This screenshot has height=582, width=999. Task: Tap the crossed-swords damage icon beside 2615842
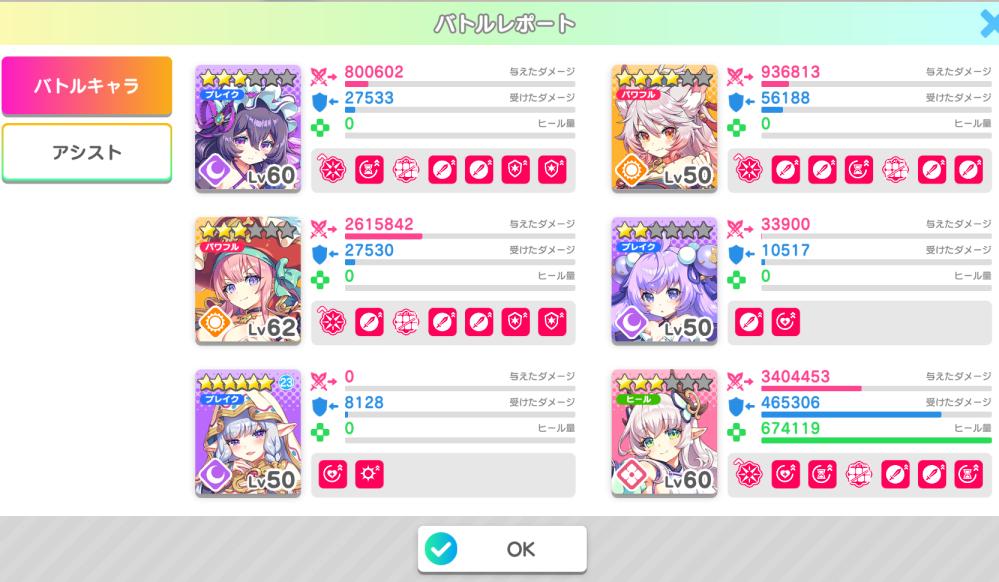[x=323, y=228]
